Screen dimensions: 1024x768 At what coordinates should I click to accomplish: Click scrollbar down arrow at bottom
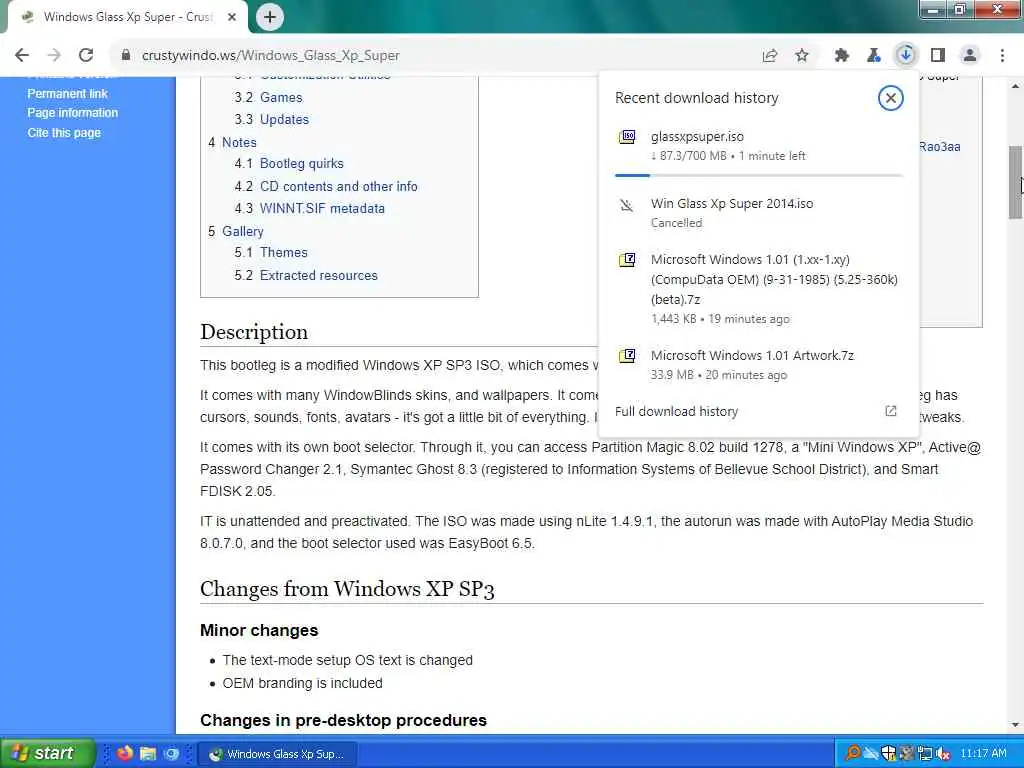click(x=1016, y=724)
